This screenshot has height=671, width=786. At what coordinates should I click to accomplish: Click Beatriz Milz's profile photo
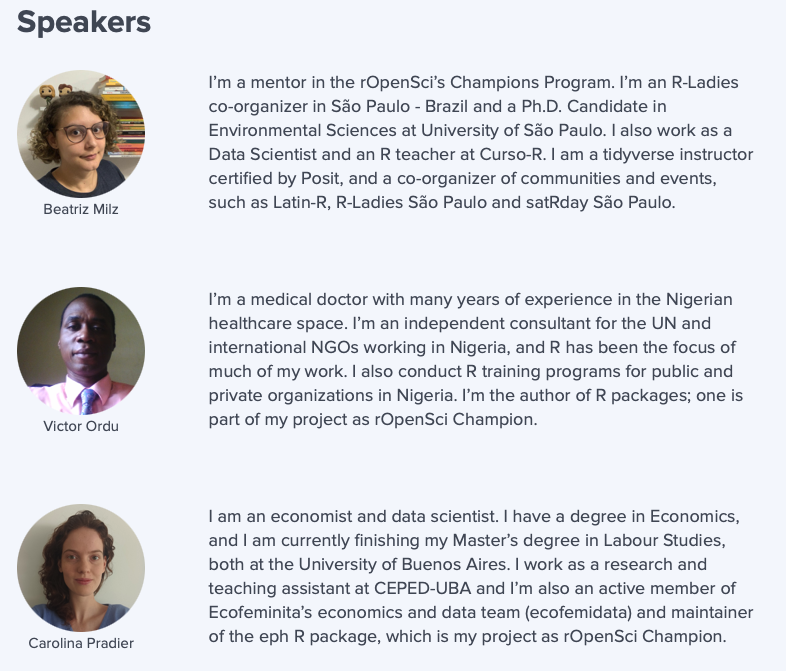(81, 134)
